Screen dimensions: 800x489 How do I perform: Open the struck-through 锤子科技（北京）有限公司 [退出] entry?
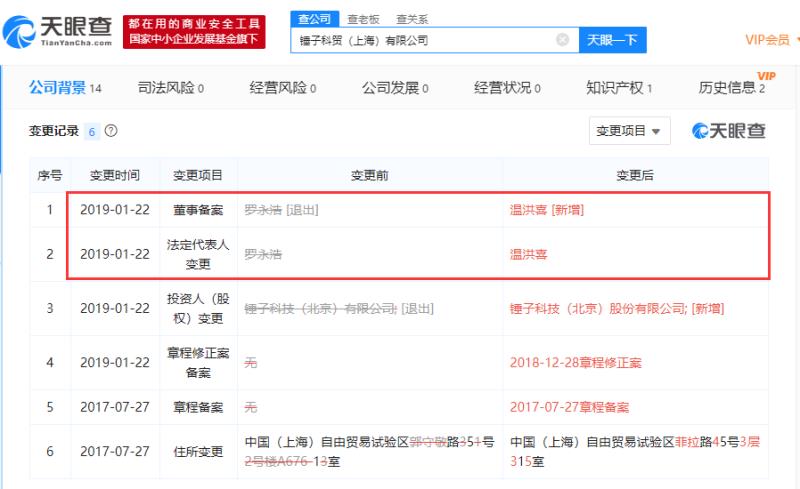(339, 309)
